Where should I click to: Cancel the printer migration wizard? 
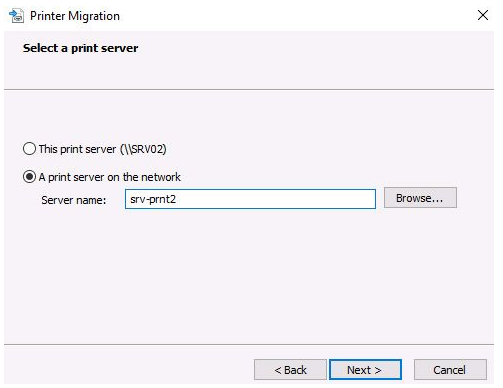coord(450,370)
